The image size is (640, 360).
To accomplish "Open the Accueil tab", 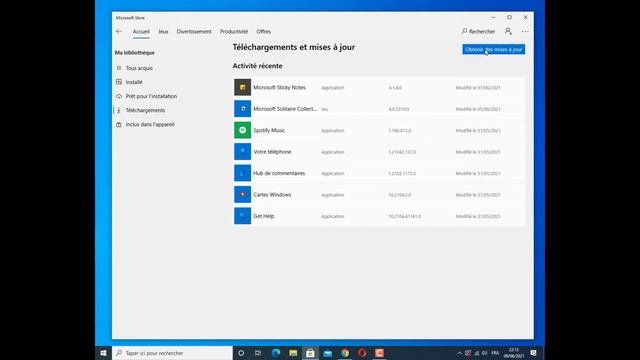I will tap(141, 31).
